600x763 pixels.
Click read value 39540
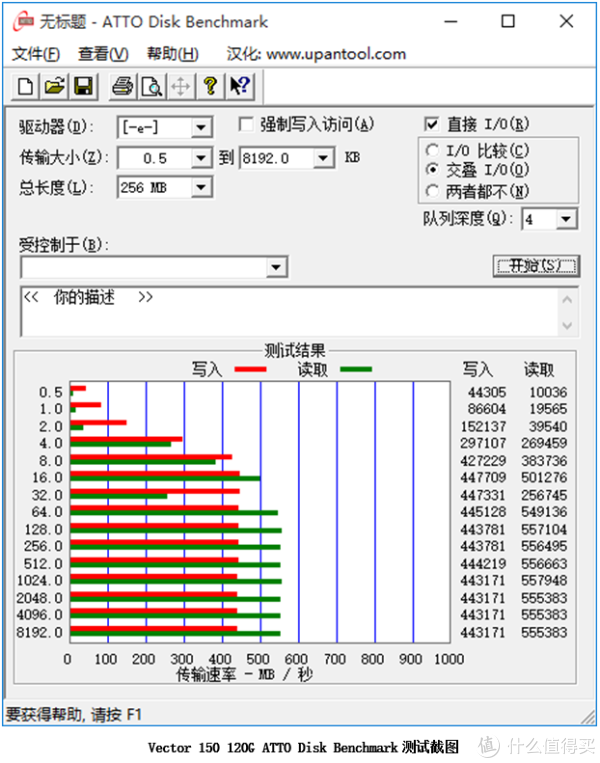pyautogui.click(x=548, y=427)
